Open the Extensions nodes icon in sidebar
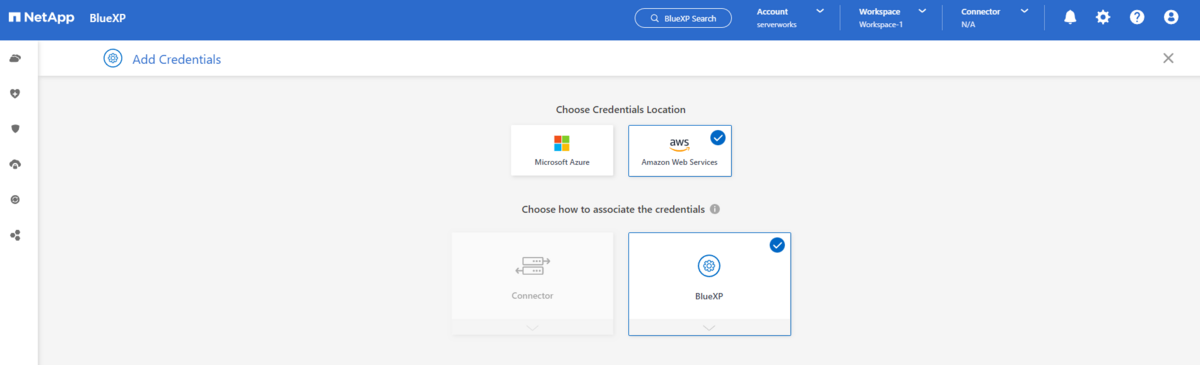The width and height of the screenshot is (1200, 365). click(15, 235)
